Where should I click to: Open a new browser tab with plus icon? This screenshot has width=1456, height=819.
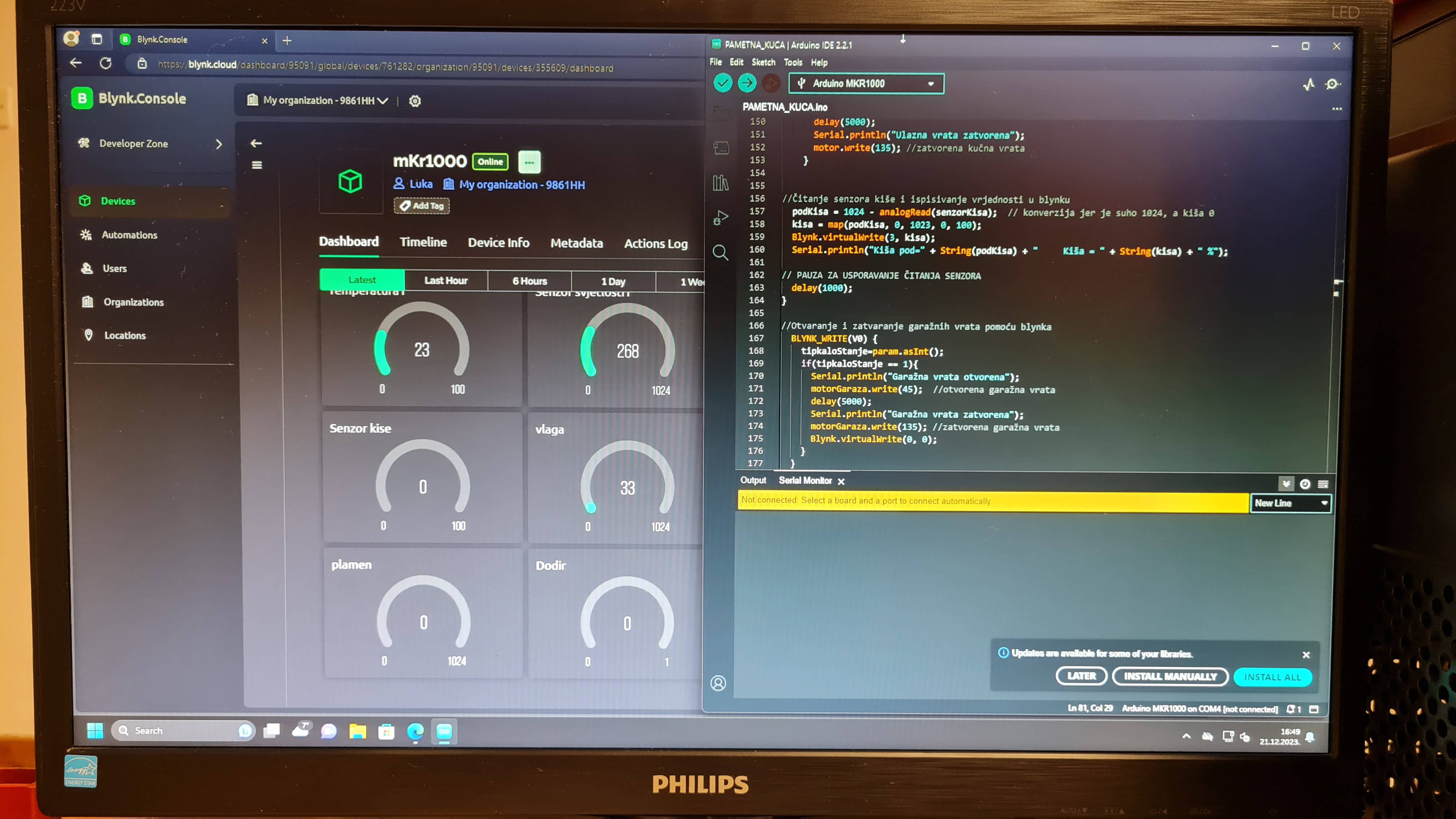(287, 41)
